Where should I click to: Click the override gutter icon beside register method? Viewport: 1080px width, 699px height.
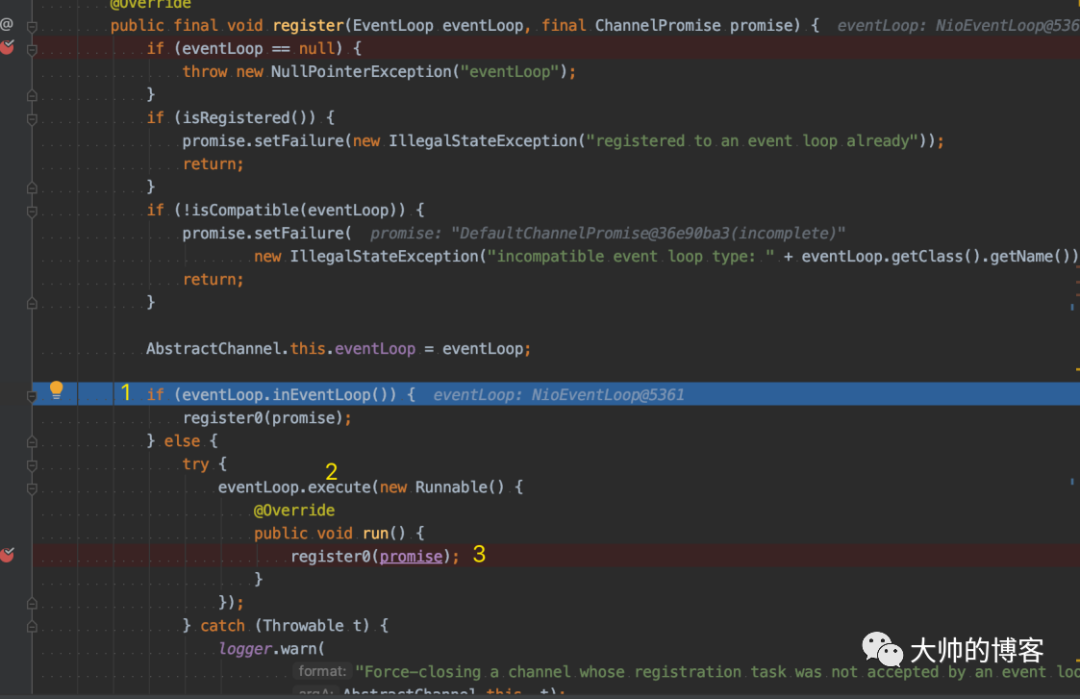6,25
